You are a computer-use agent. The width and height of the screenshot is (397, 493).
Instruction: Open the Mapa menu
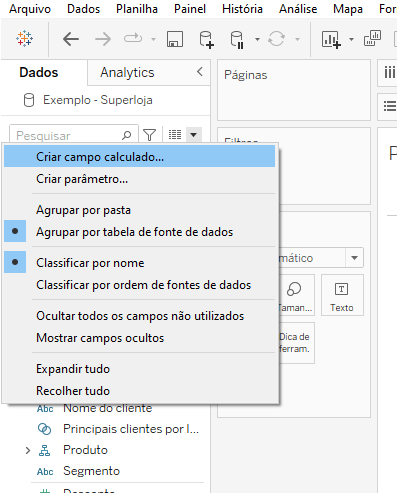coord(348,9)
